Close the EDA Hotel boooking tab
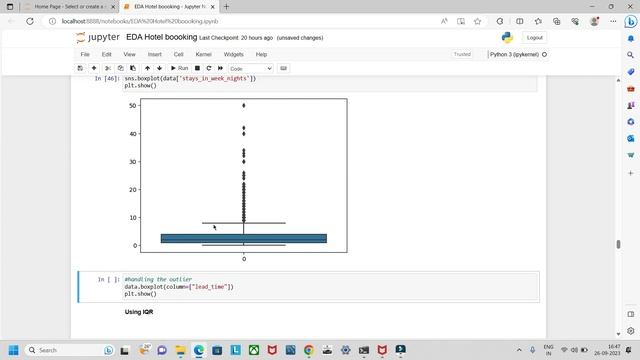640x360 pixels. tap(212, 7)
